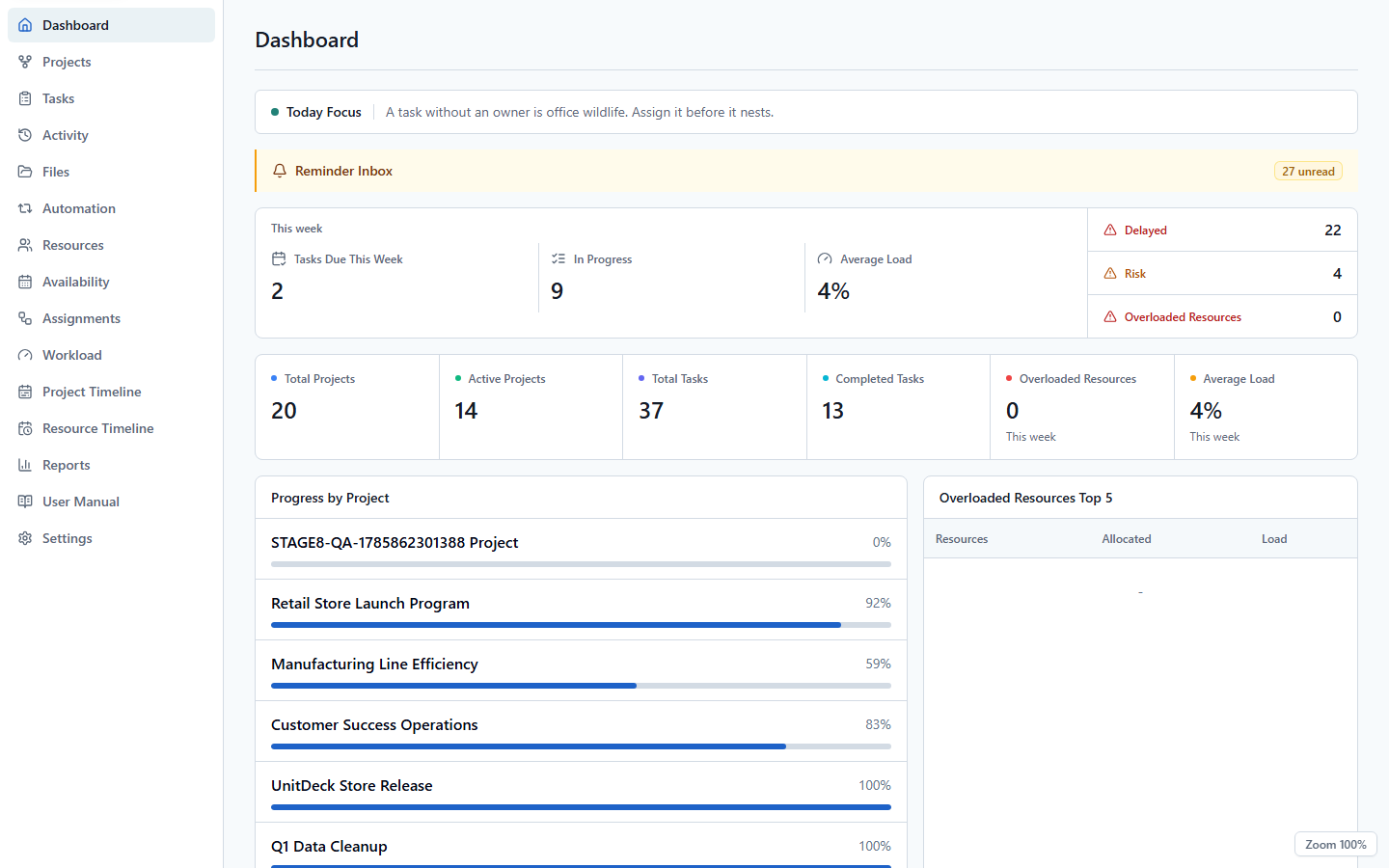Click the Resources people icon
Viewport: 1389px width, 868px height.
pyautogui.click(x=25, y=245)
